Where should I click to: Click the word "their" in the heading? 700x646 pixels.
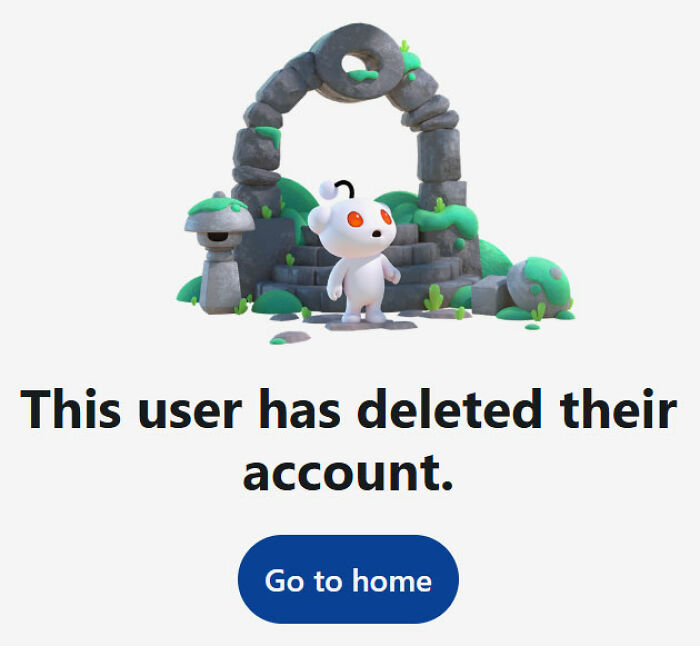point(618,408)
